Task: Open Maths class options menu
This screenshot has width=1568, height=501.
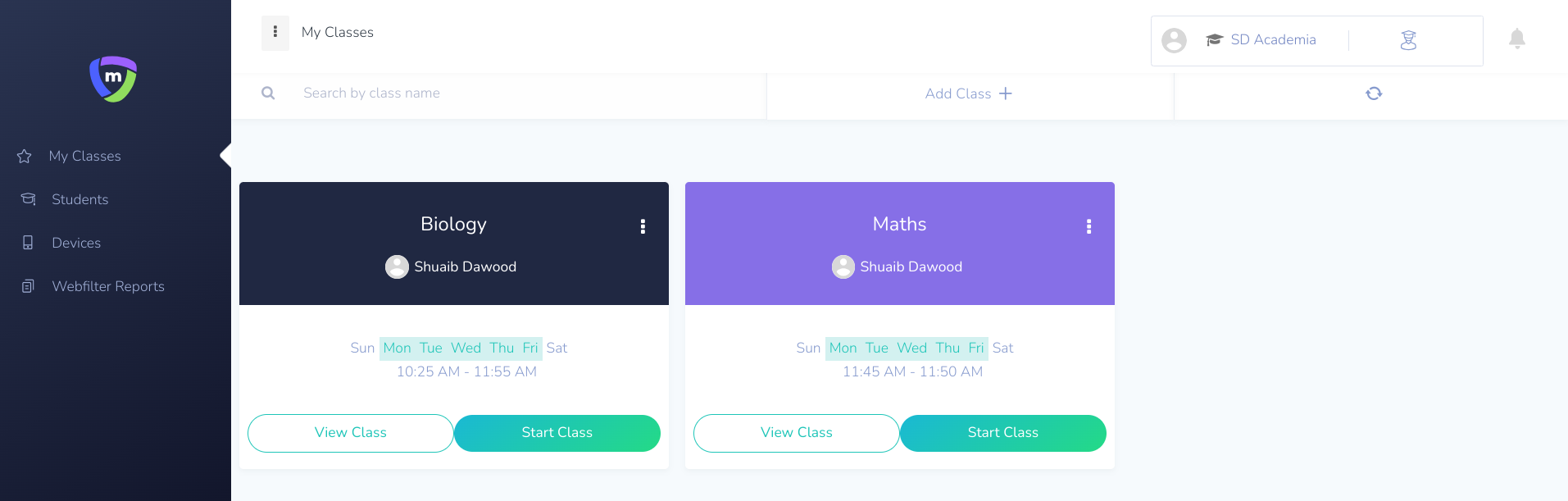Action: coord(1089,226)
